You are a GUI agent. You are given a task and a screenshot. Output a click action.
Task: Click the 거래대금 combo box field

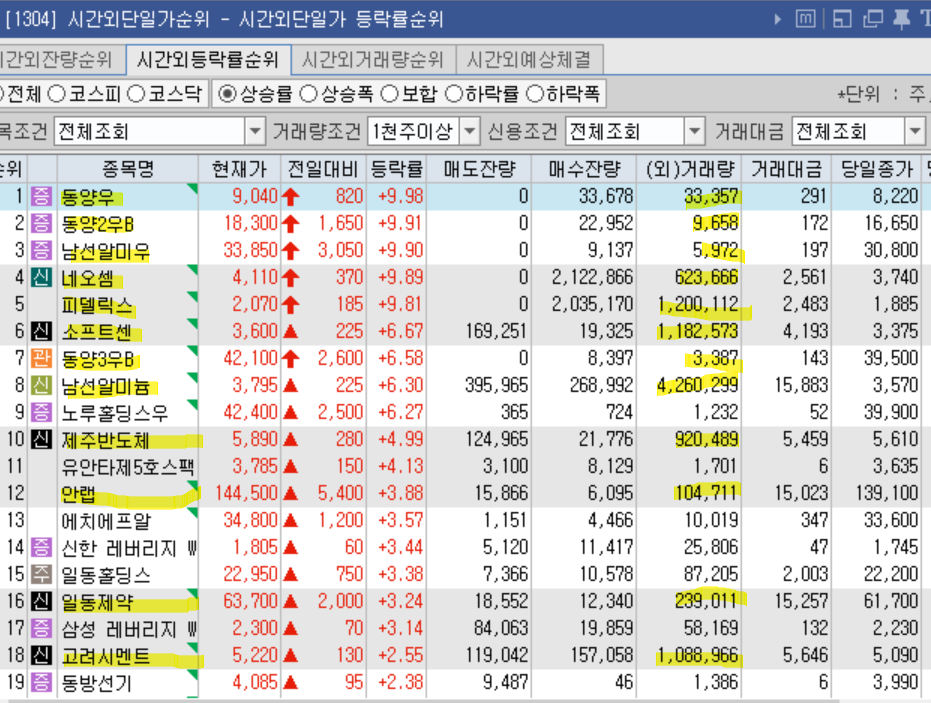point(858,131)
